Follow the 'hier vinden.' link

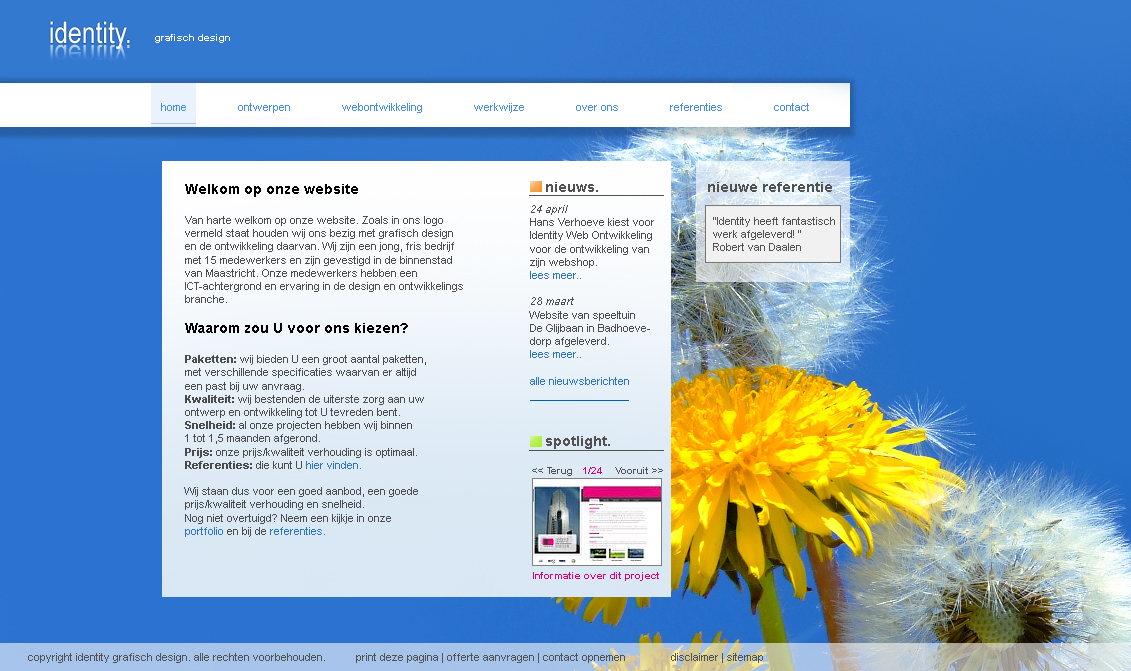[333, 465]
